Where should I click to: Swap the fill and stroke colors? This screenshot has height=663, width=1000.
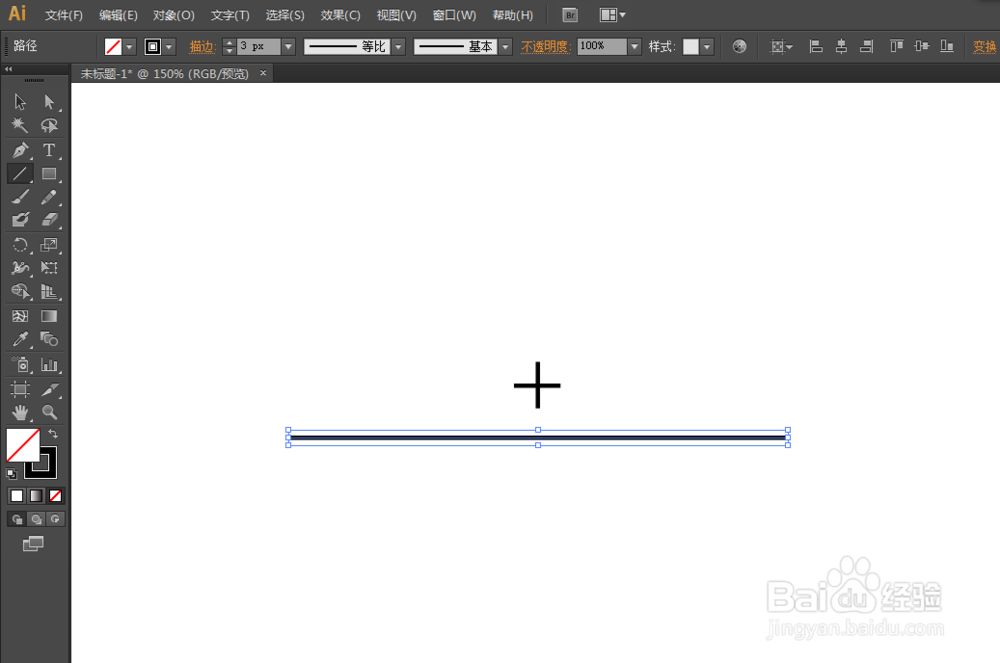point(54,433)
